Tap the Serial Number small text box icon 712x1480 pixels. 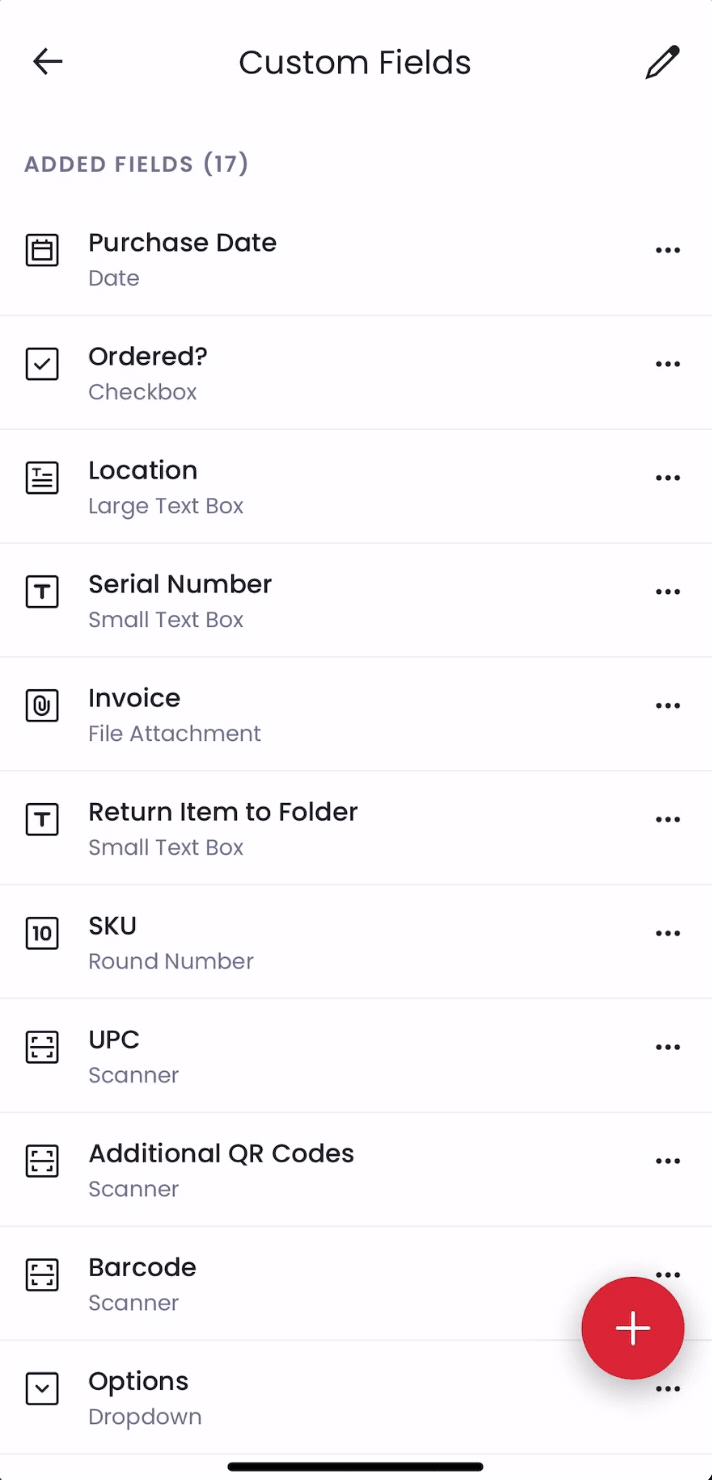coord(42,592)
